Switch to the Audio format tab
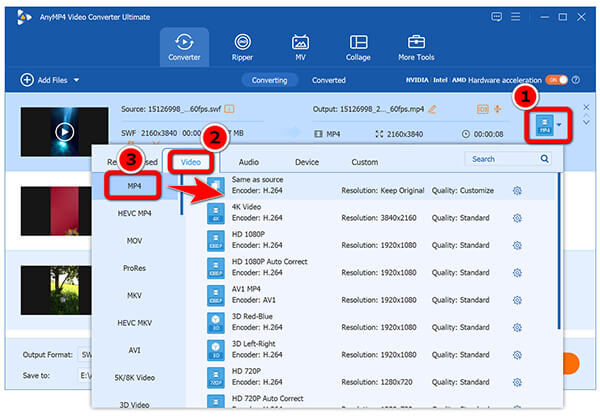Screen dimensions: 600x419 [x=249, y=162]
